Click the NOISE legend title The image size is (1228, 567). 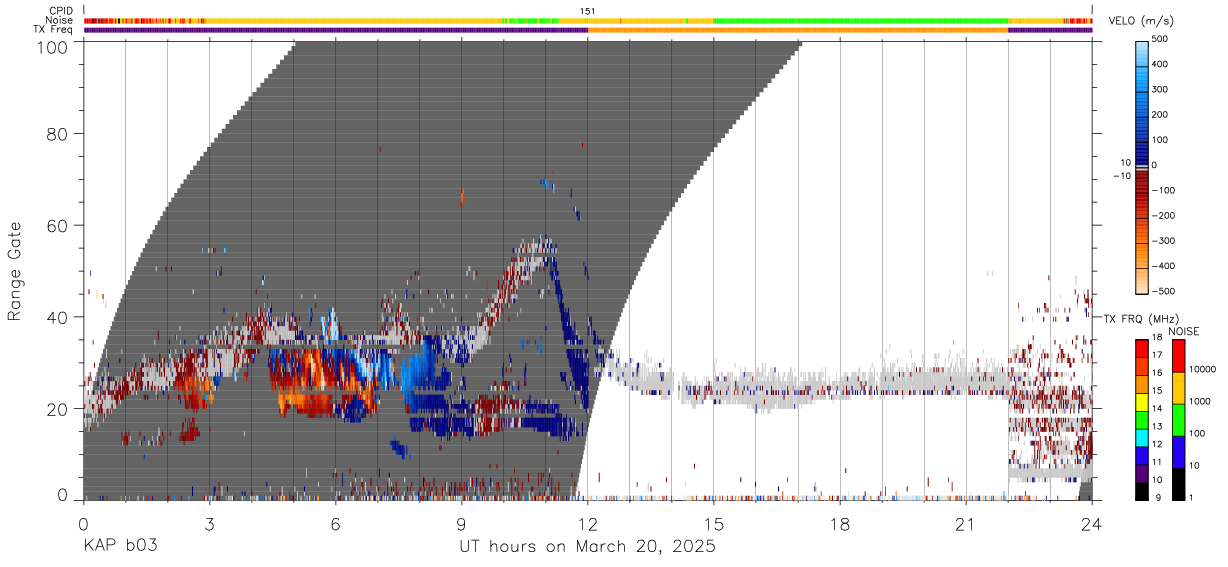coord(1183,331)
